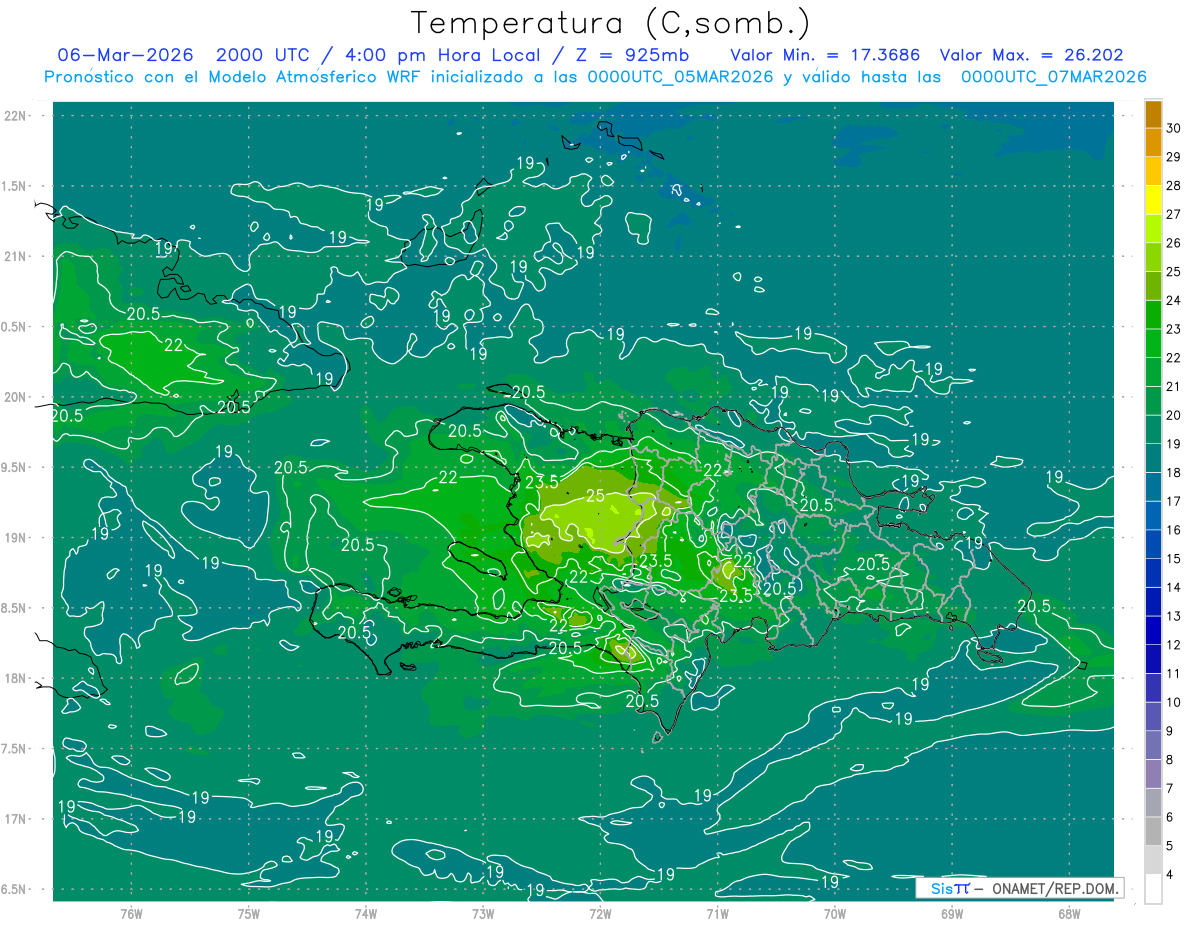Click the color scale value 30
The width and height of the screenshot is (1200, 927).
1174,128
